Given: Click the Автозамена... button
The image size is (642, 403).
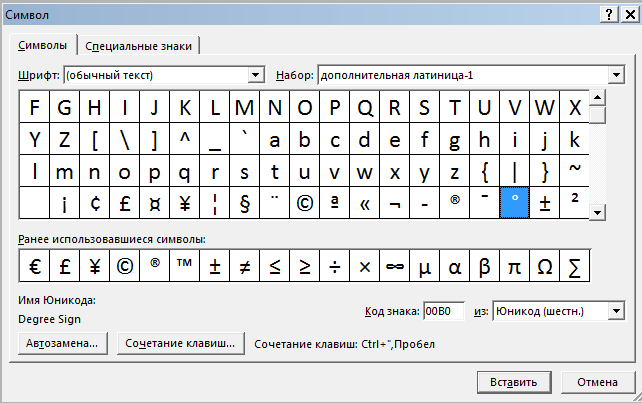Looking at the screenshot, I should tap(63, 344).
